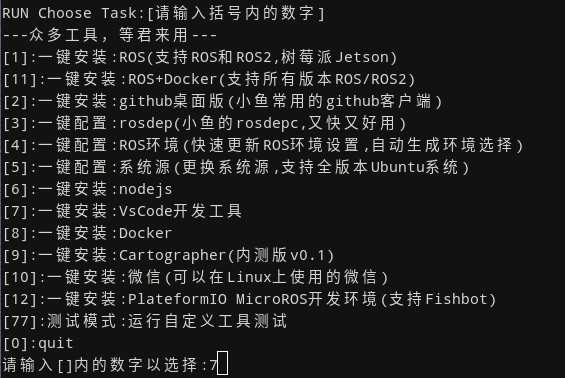This screenshot has width=565, height=378.
Task: Select the [11] ROS+Docker install entry
Action: point(209,79)
